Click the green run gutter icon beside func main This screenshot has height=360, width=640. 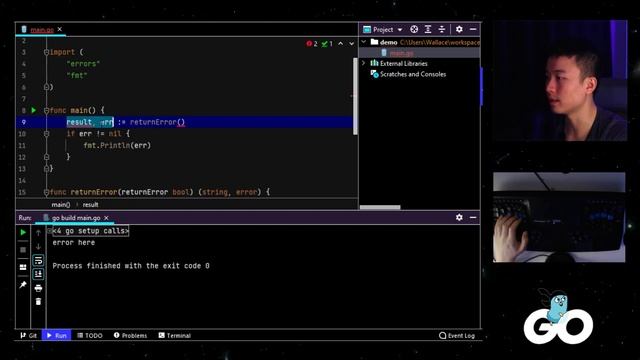(x=34, y=110)
